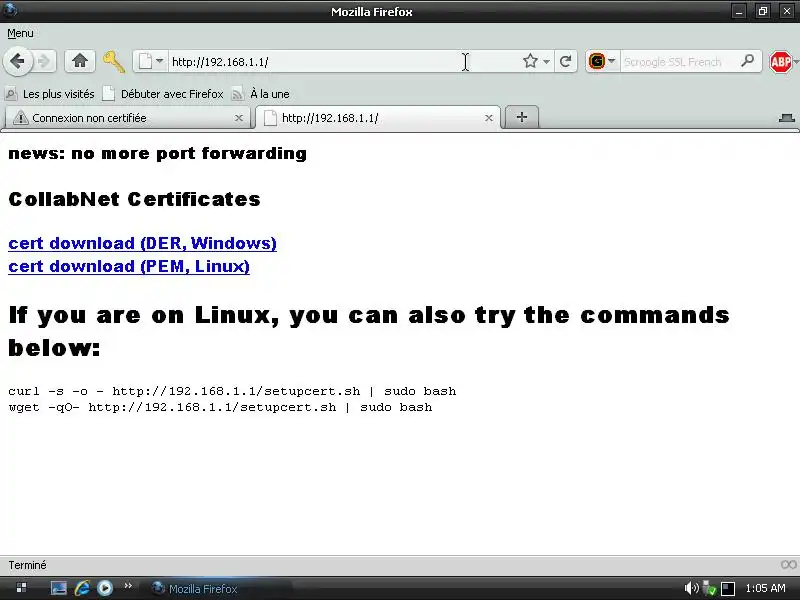Select the http://192.168.1.1/ tab
The height and width of the screenshot is (600, 800).
tap(378, 118)
